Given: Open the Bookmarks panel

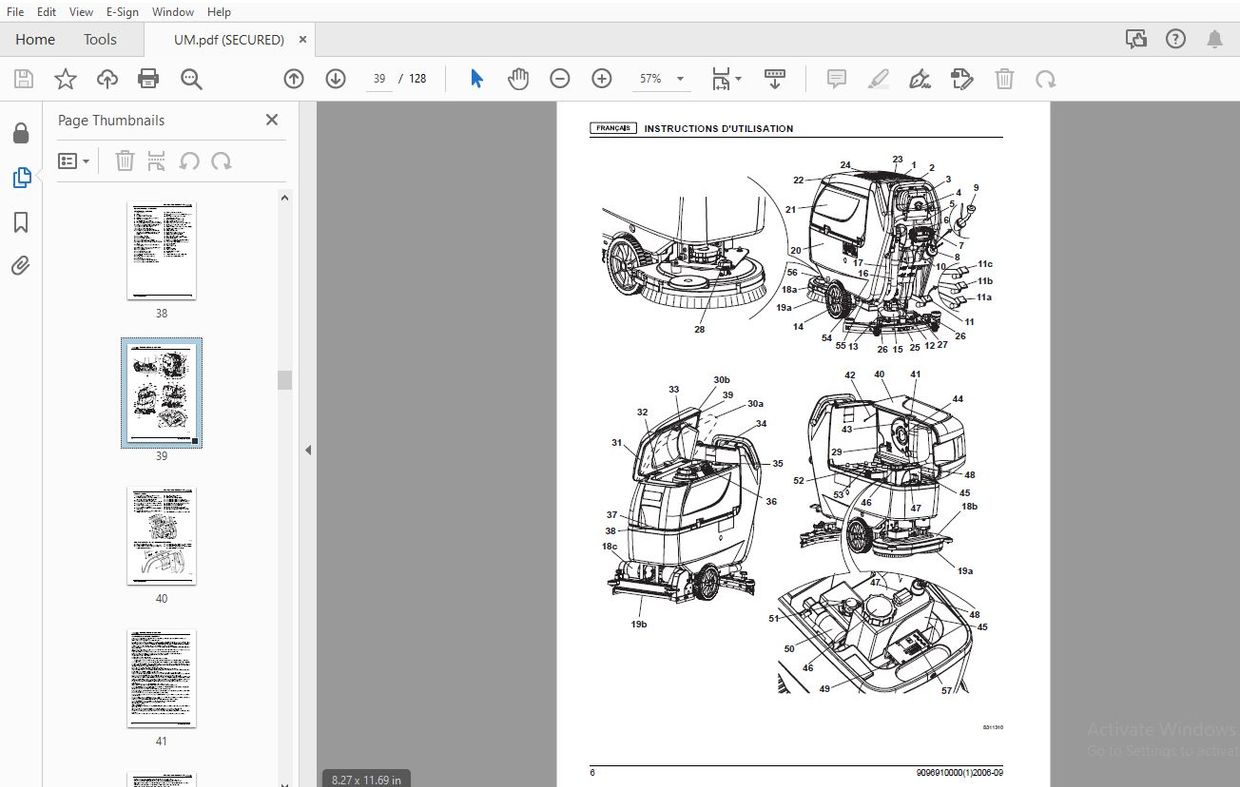Looking at the screenshot, I should (x=21, y=222).
